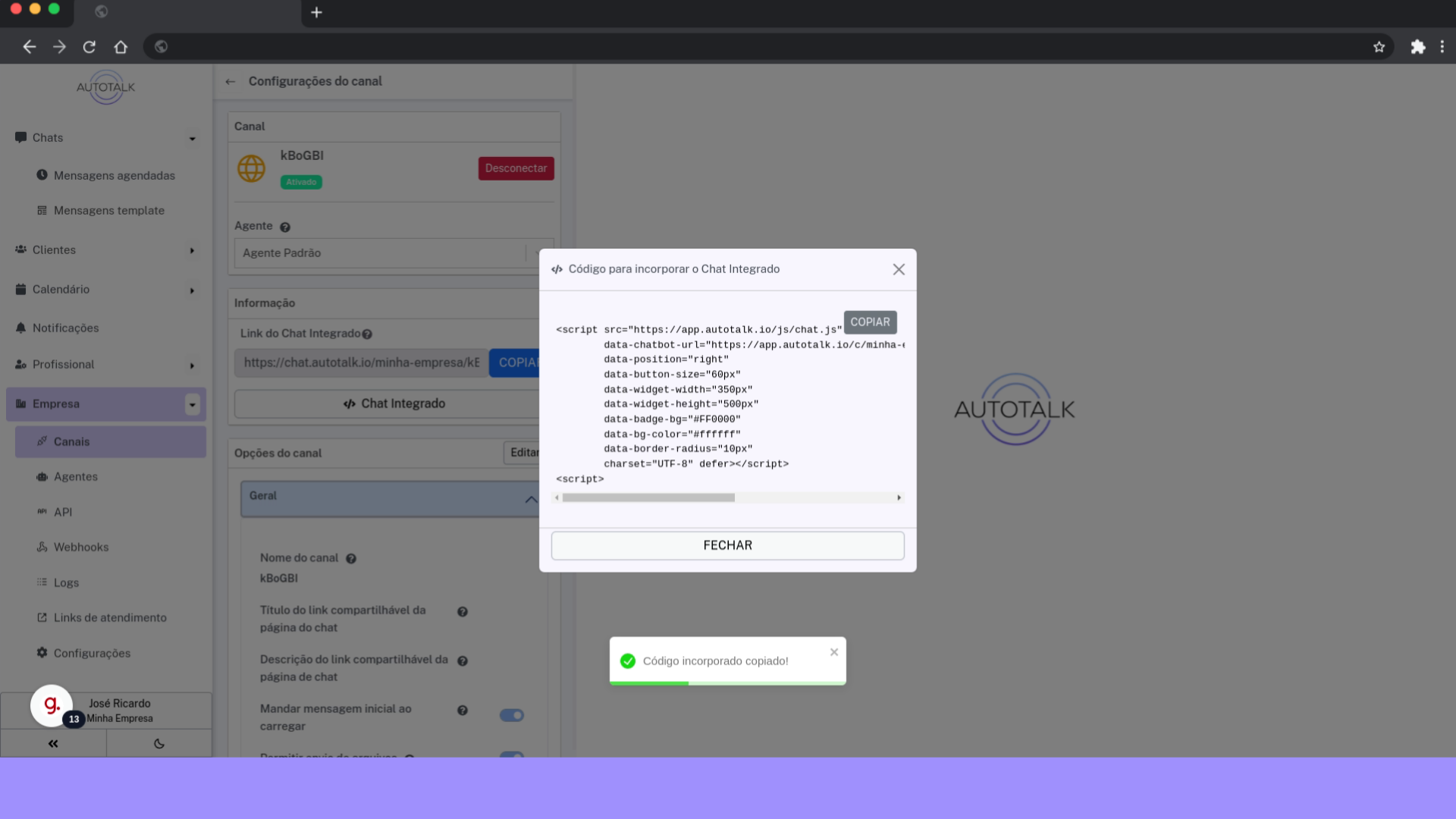Dismiss the 'Código incorporado copiado' toast
This screenshot has height=819, width=1456.
coord(834,652)
